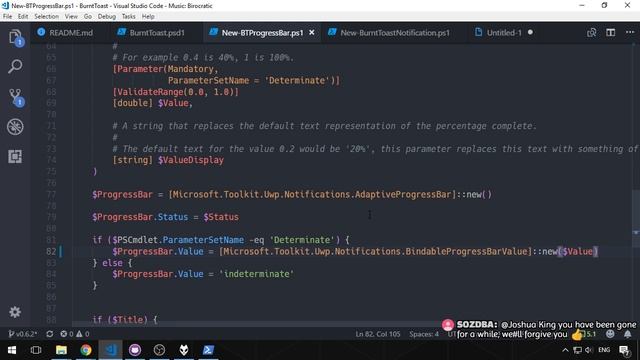640x360 pixels.
Task: Open the Selection menu
Action: click(x=46, y=16)
